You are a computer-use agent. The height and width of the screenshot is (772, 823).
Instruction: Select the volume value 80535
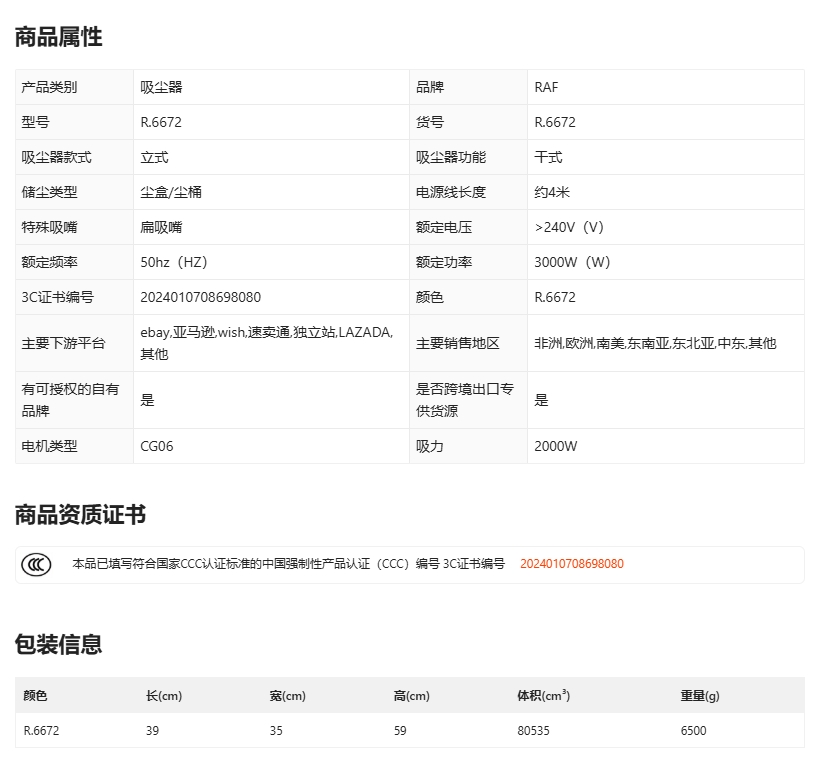[533, 731]
